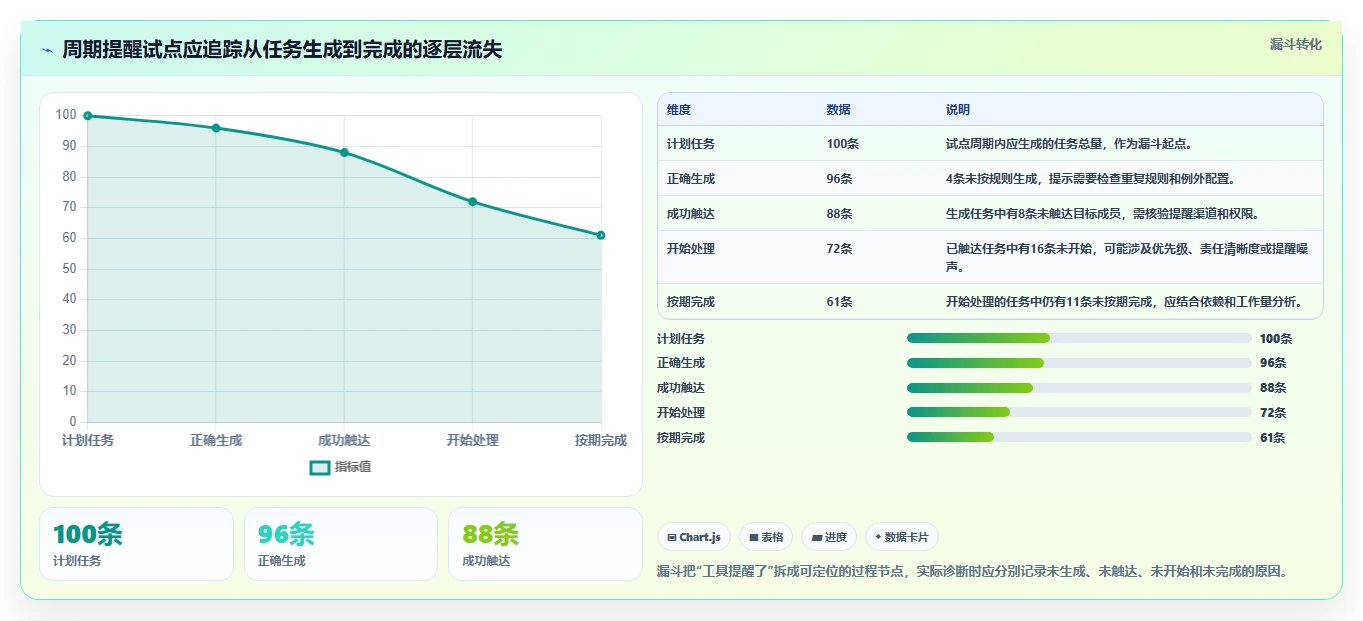Open the 100条 计划任务 stat card
This screenshot has height=621, width=1363.
click(136, 544)
